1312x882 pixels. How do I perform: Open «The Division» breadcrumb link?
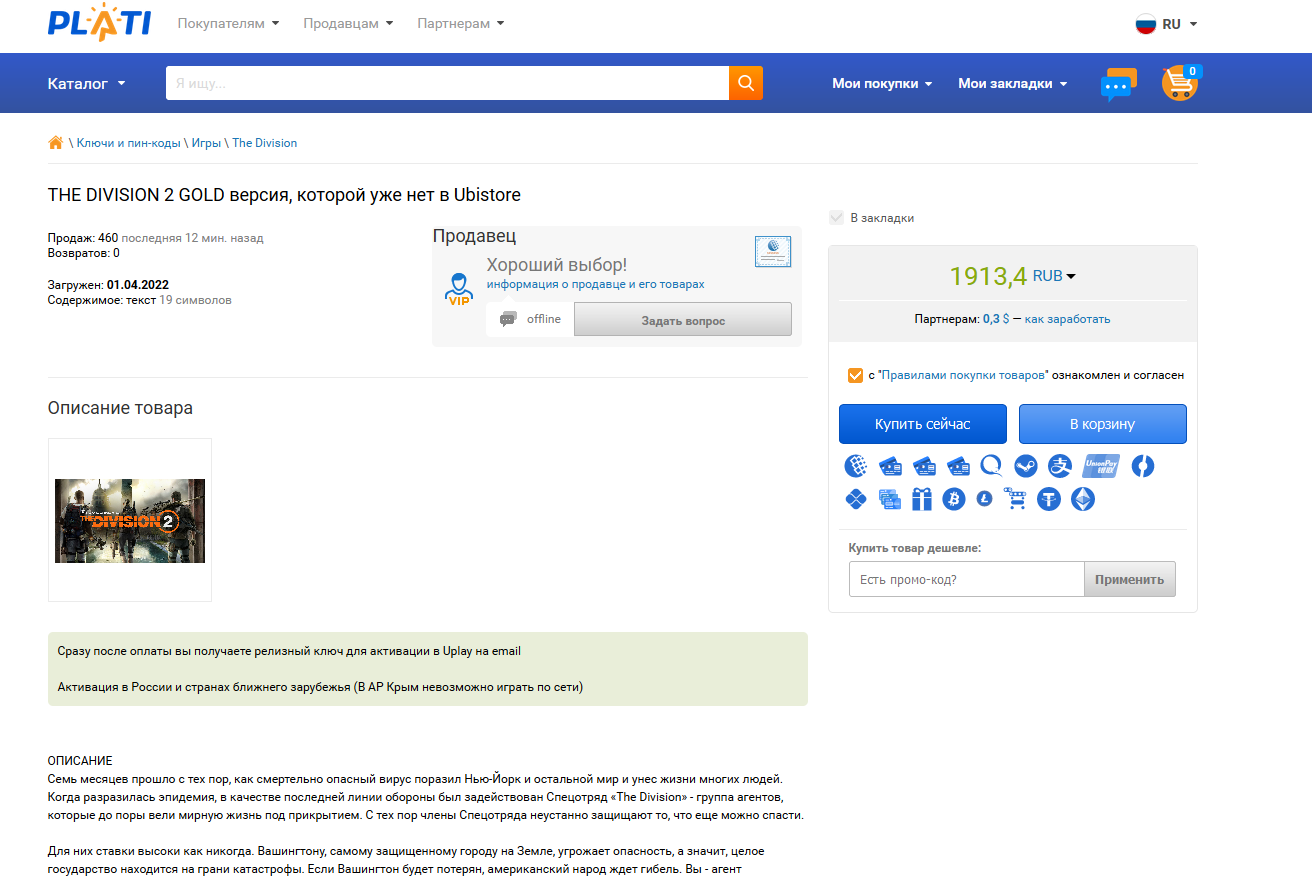265,143
